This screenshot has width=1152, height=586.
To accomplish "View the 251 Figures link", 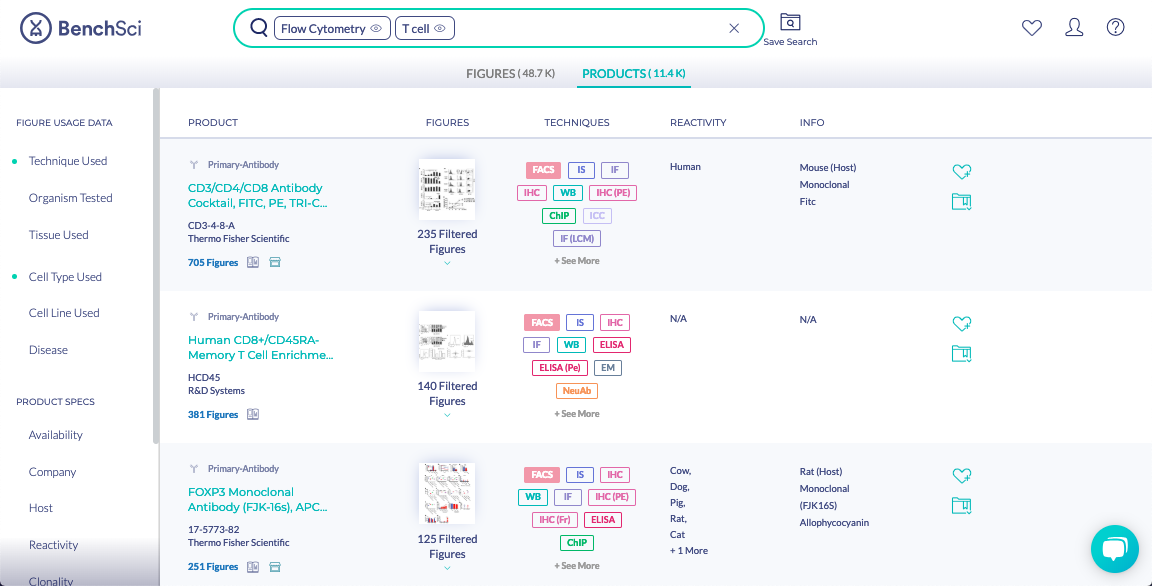I will tap(213, 567).
